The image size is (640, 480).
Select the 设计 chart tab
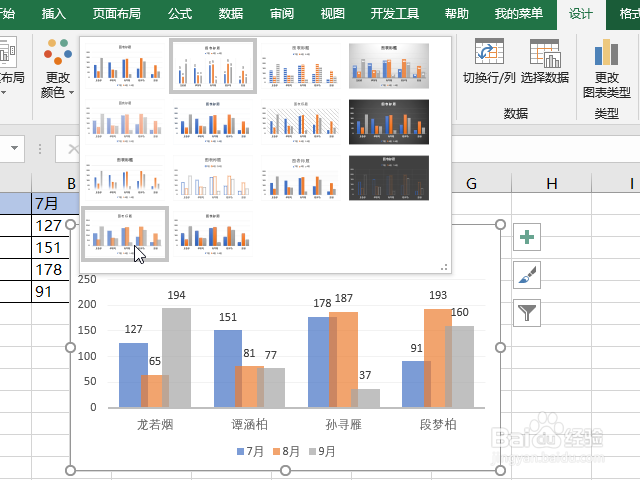pos(581,14)
